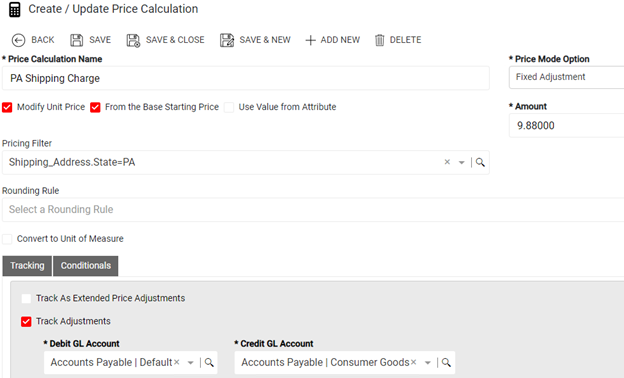The width and height of the screenshot is (624, 378).
Task: Click the Add New plus icon
Action: 310,40
